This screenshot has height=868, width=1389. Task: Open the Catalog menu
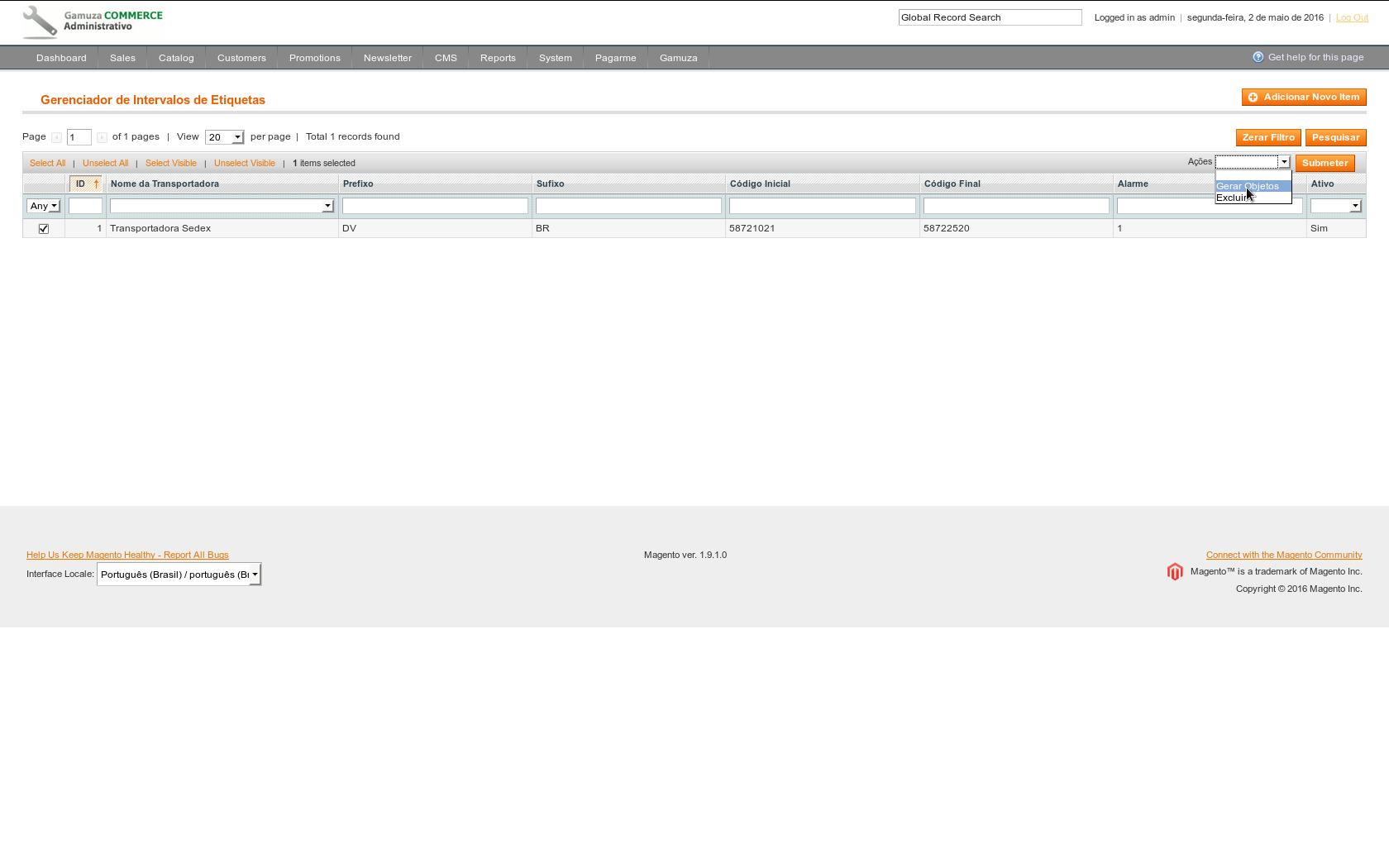pyautogui.click(x=176, y=58)
